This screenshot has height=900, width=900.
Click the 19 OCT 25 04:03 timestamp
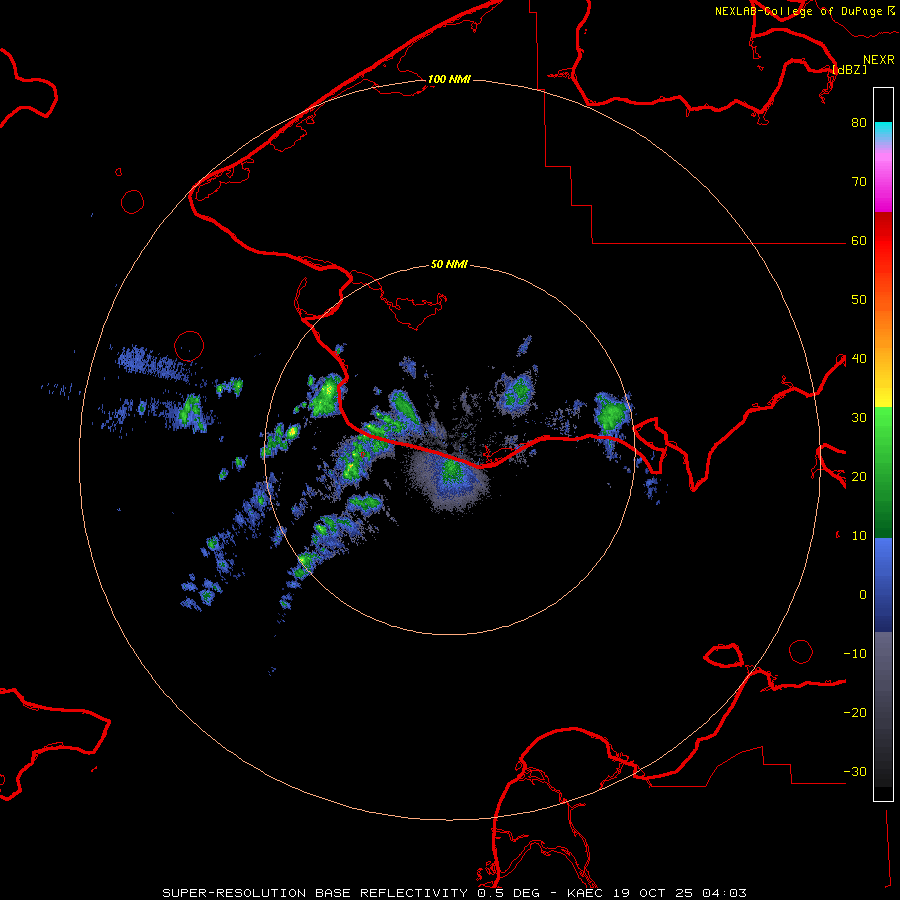click(680, 893)
